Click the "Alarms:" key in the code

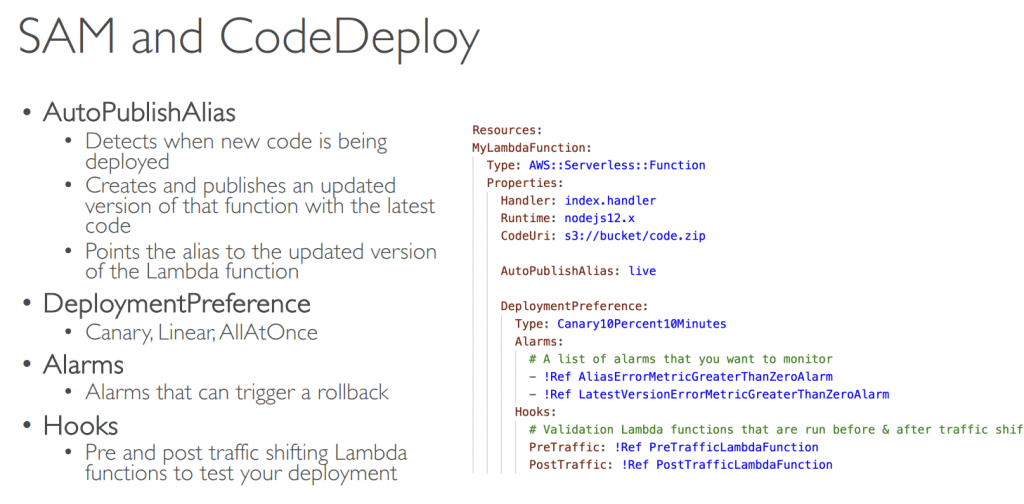[x=539, y=341]
